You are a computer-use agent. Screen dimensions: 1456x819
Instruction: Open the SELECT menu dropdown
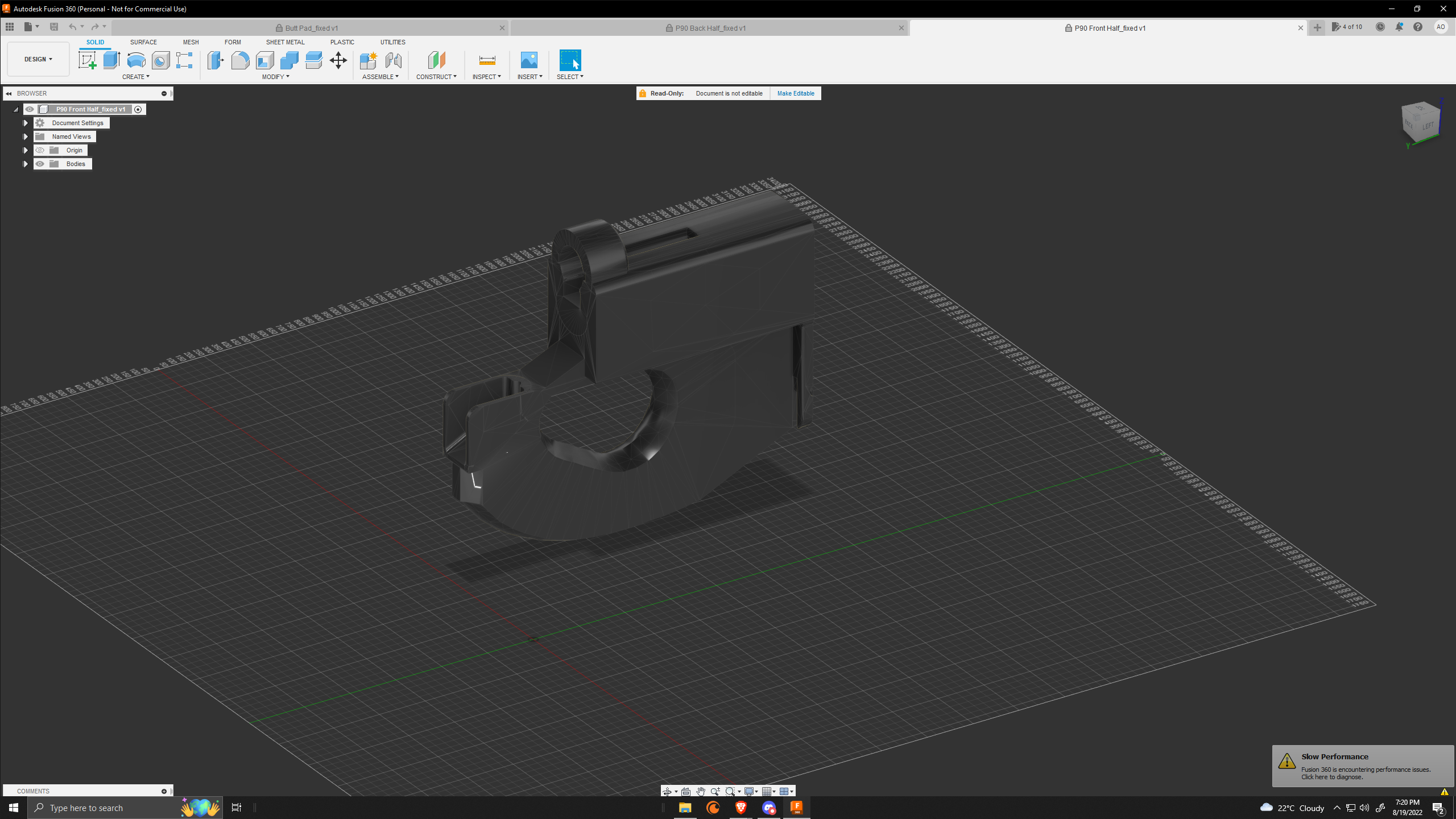[x=570, y=77]
